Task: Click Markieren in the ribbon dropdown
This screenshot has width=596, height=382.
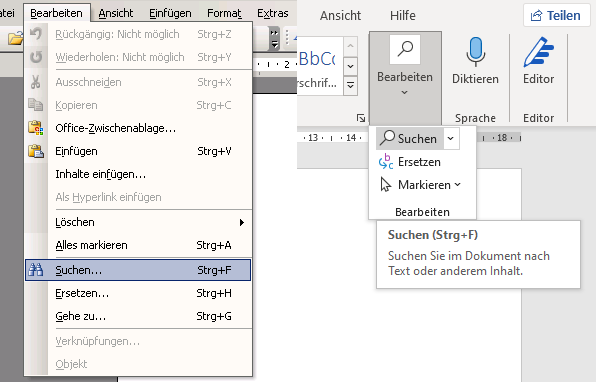Action: pos(420,185)
